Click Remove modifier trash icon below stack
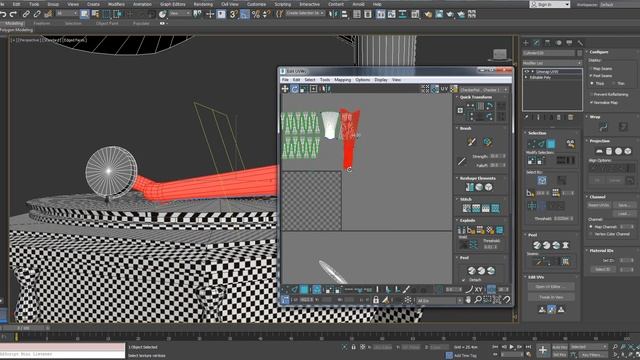The width and height of the screenshot is (640, 360). tap(571, 118)
